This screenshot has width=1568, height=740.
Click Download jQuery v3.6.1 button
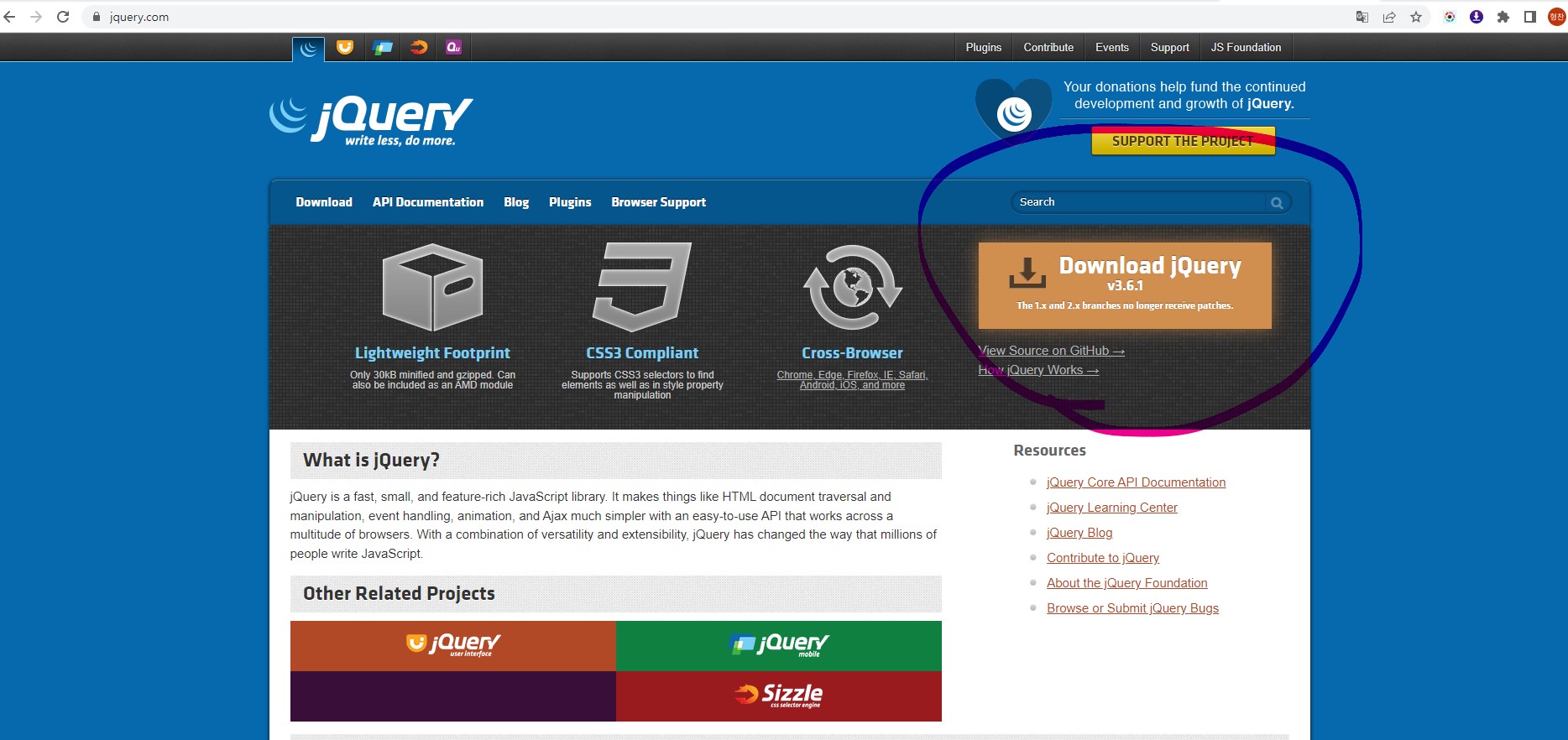click(x=1125, y=285)
